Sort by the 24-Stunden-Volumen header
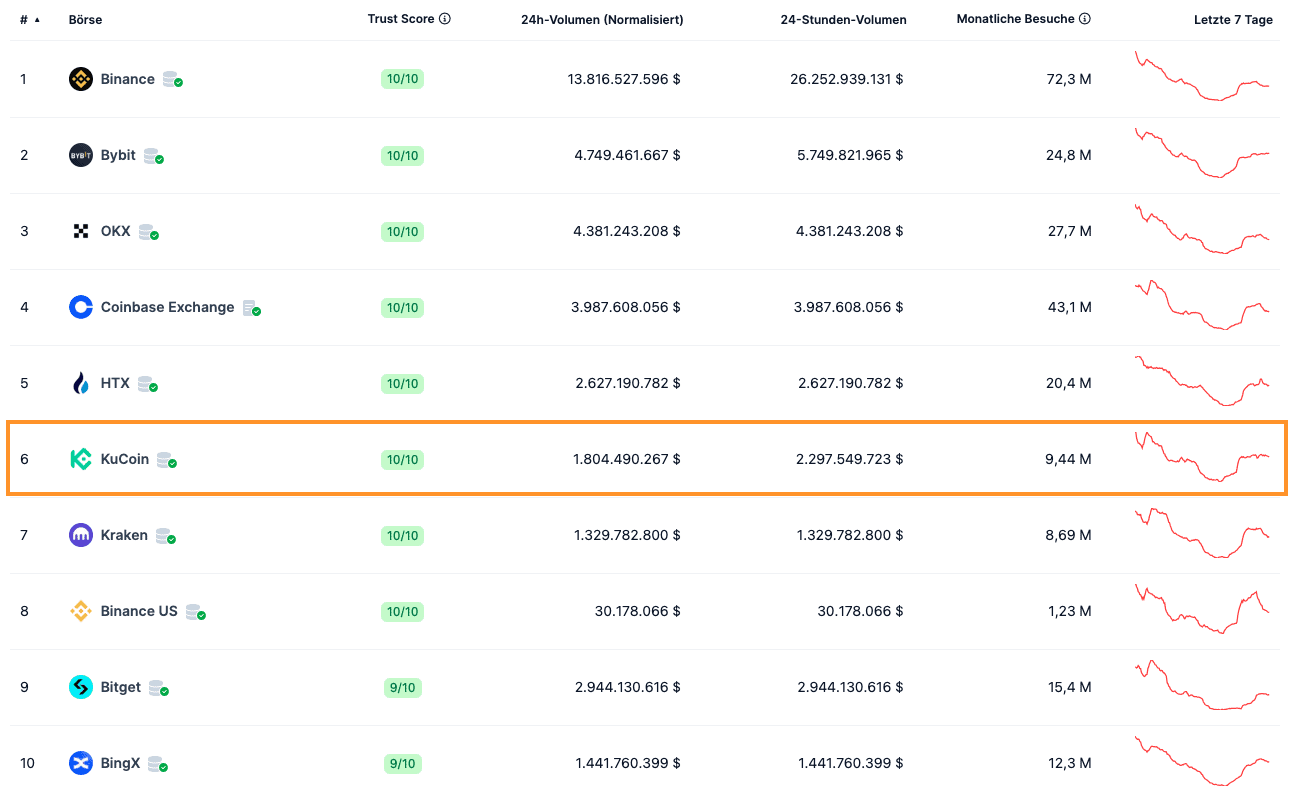 coord(844,20)
